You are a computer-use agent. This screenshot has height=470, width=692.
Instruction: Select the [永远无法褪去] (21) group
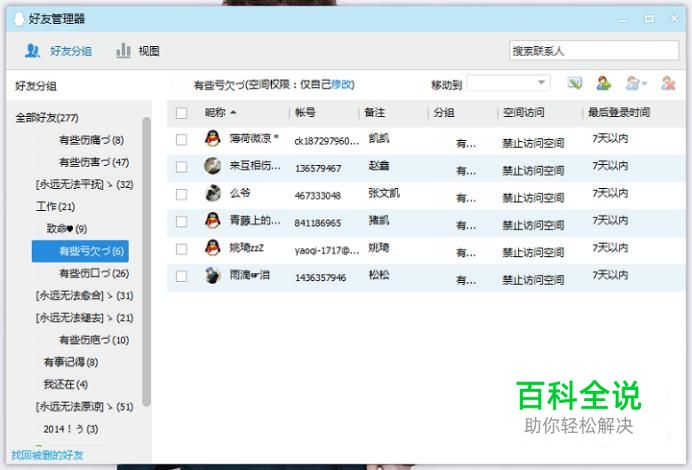click(x=84, y=317)
